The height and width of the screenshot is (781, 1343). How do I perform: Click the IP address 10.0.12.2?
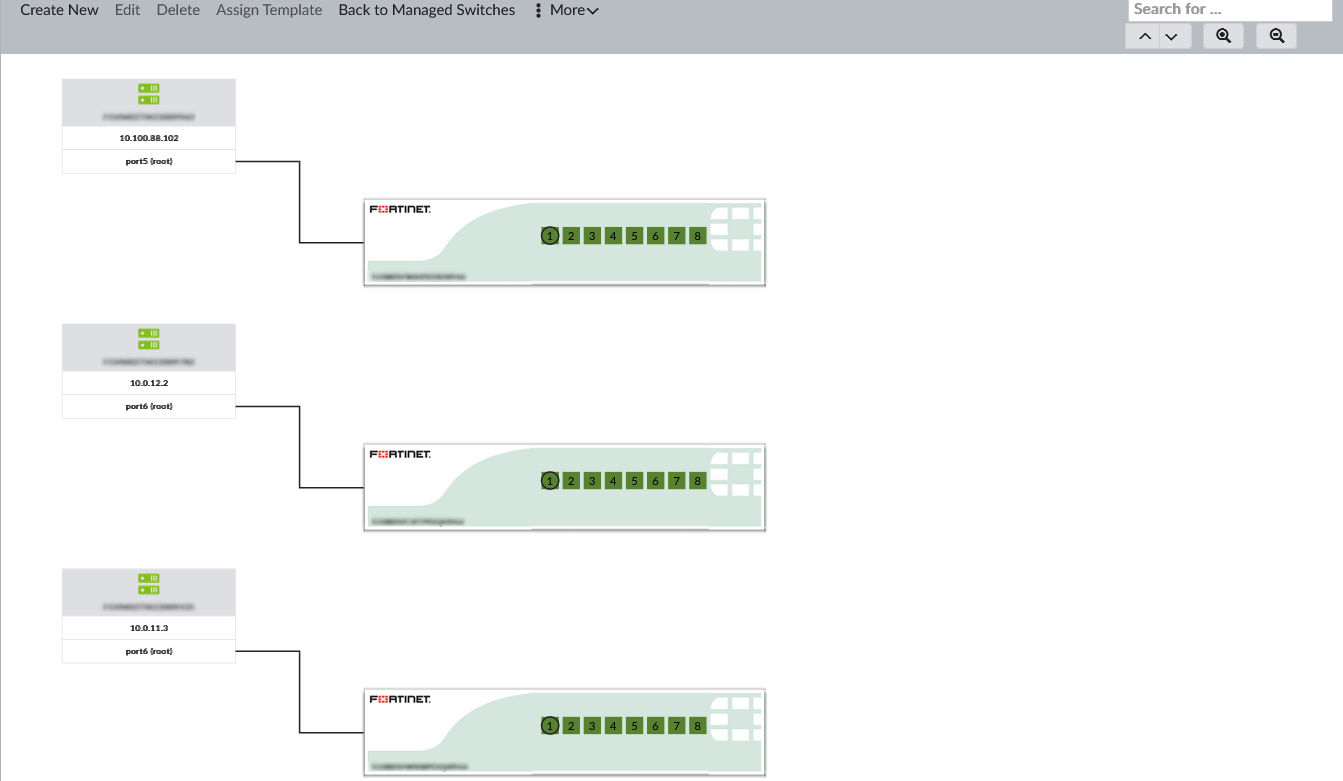[149, 383]
